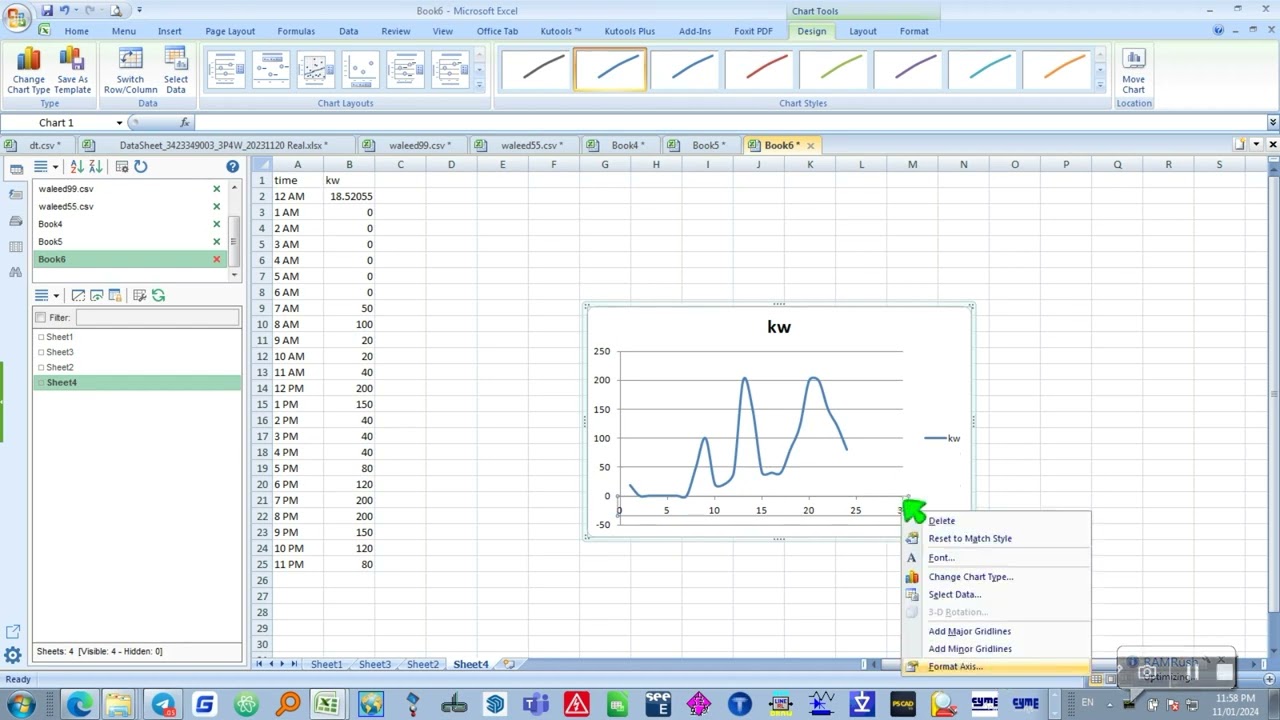Click sort A to Z icon in navigation pane
Image resolution: width=1280 pixels, height=720 pixels.
pos(77,167)
